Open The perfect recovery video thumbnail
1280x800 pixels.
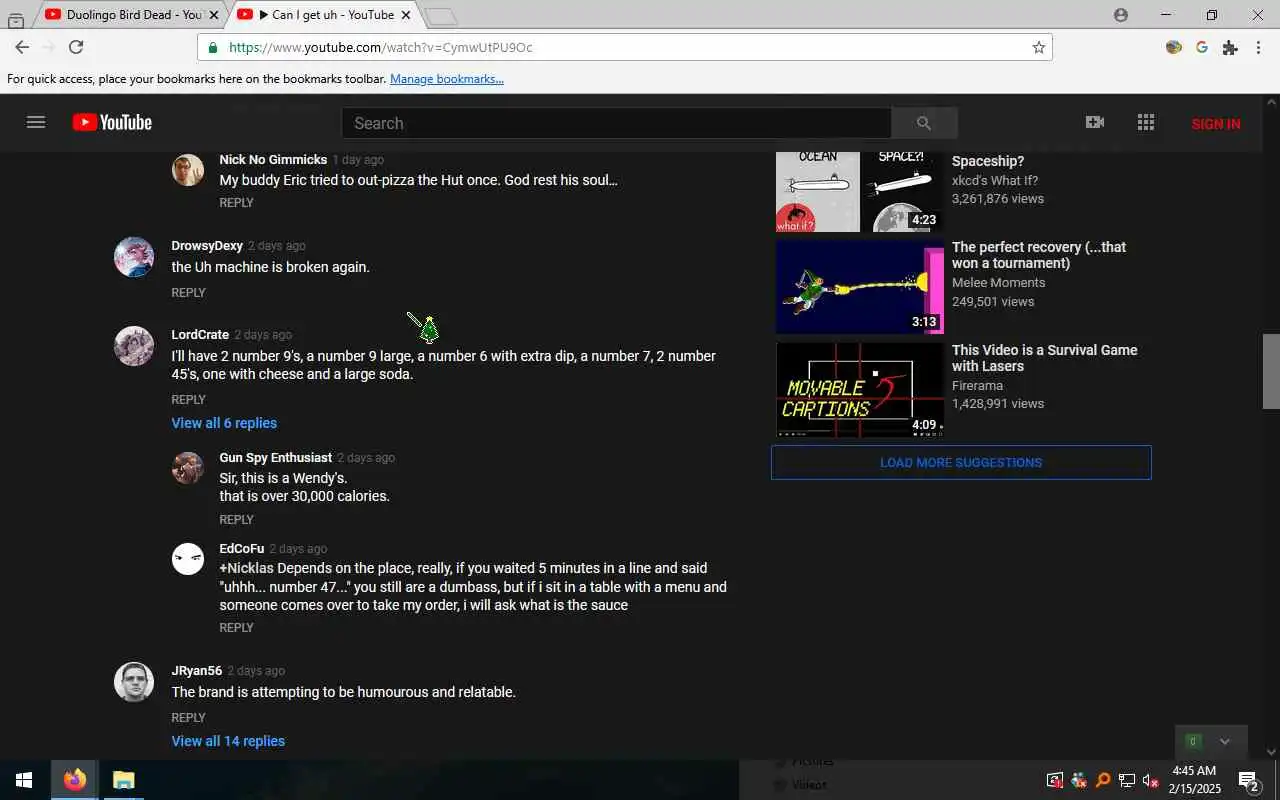pos(860,287)
